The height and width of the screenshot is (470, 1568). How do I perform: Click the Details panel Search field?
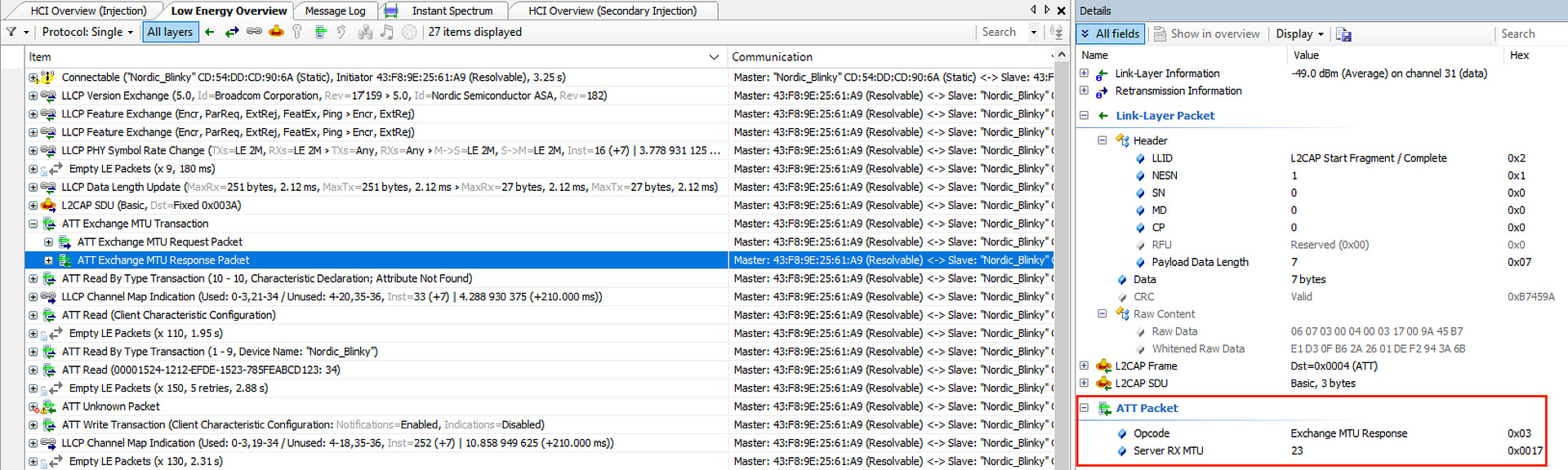pos(1530,33)
